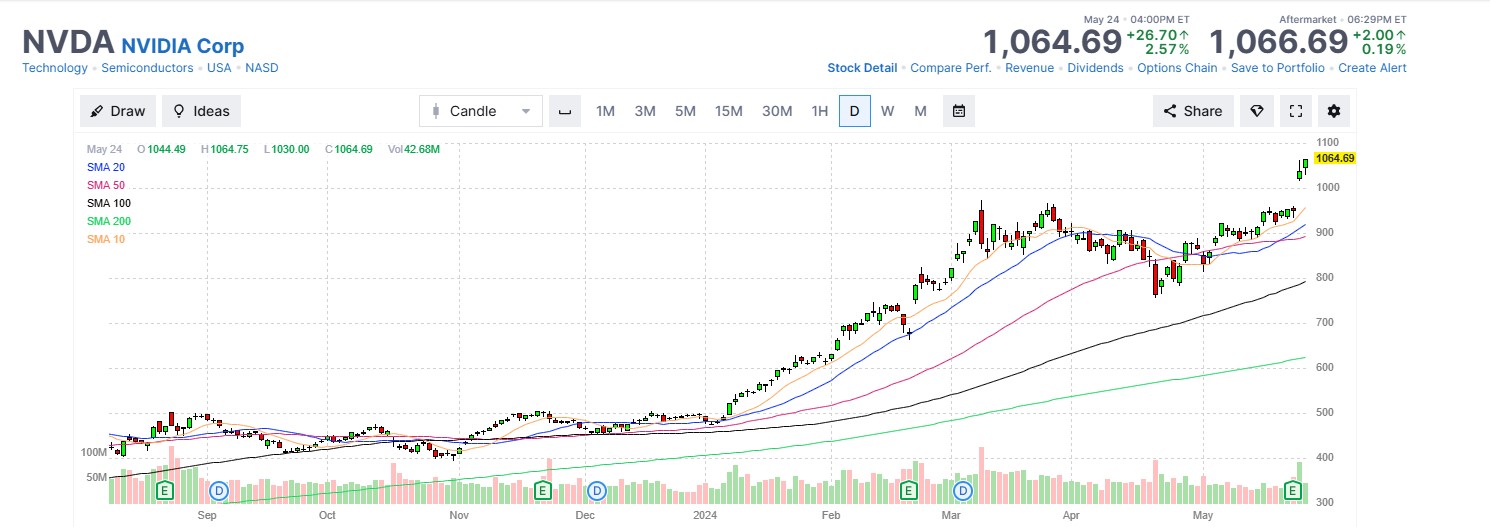
Task: Click the diamond premium icon
Action: coord(1257,111)
